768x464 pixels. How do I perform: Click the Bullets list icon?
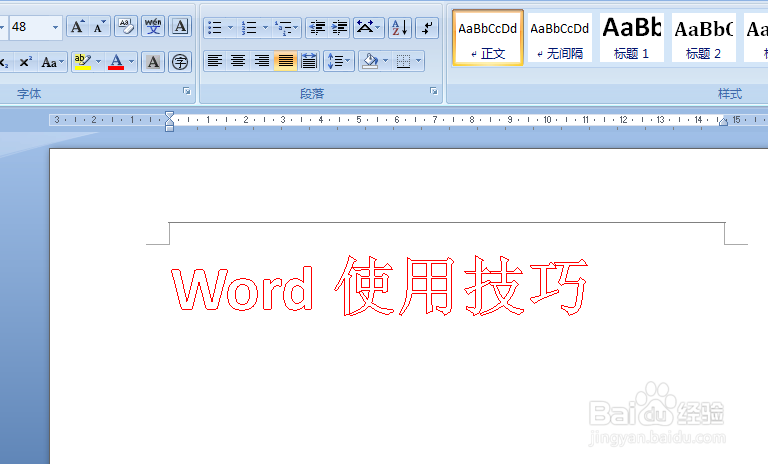(x=215, y=27)
